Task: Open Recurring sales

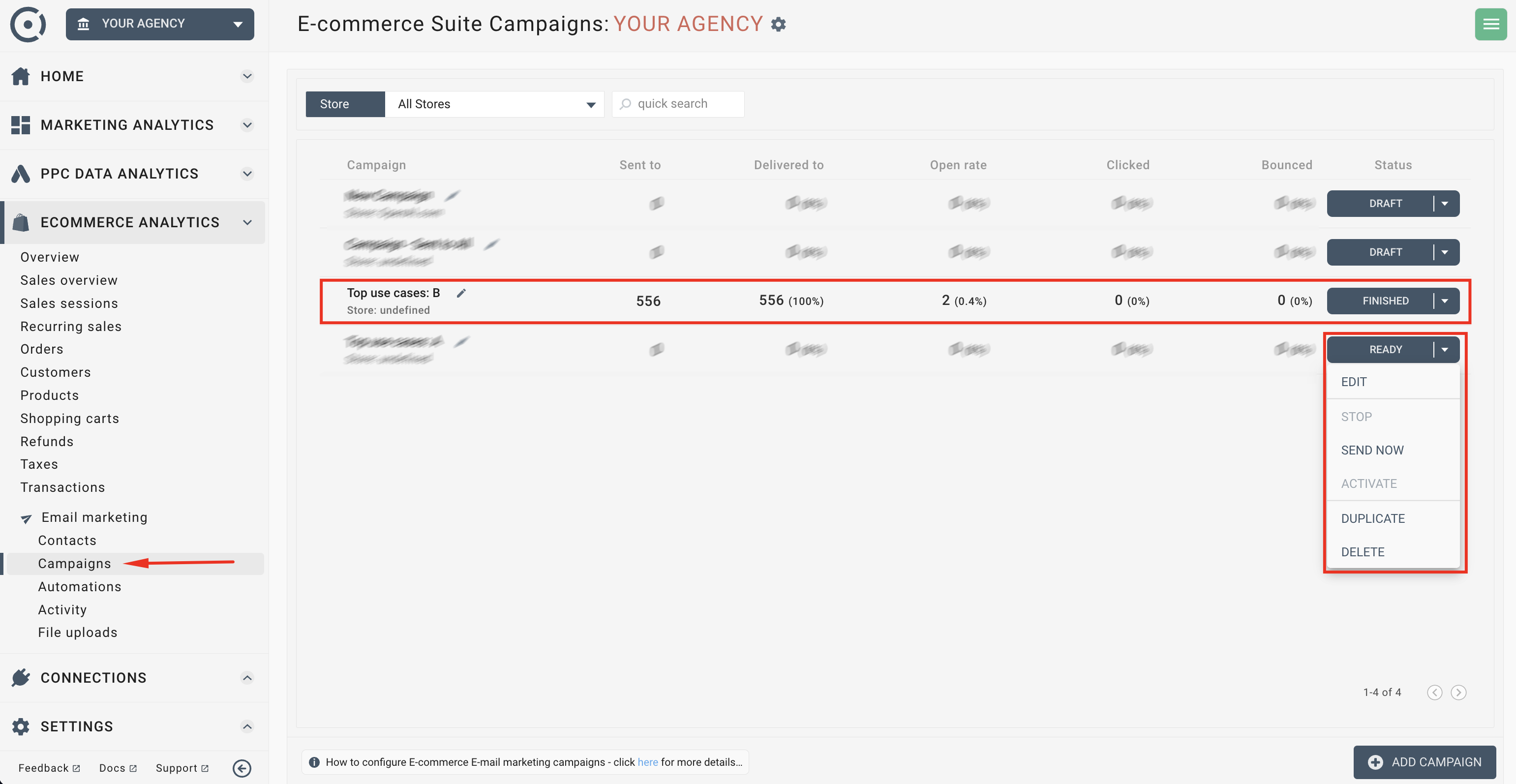Action: click(71, 326)
